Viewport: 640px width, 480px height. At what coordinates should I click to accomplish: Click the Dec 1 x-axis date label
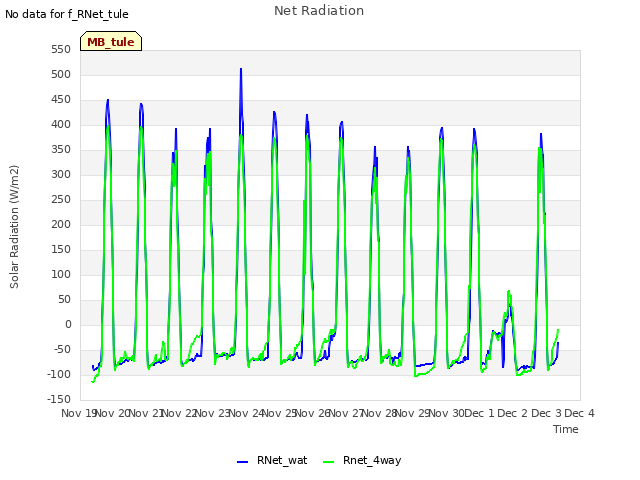pyautogui.click(x=479, y=413)
